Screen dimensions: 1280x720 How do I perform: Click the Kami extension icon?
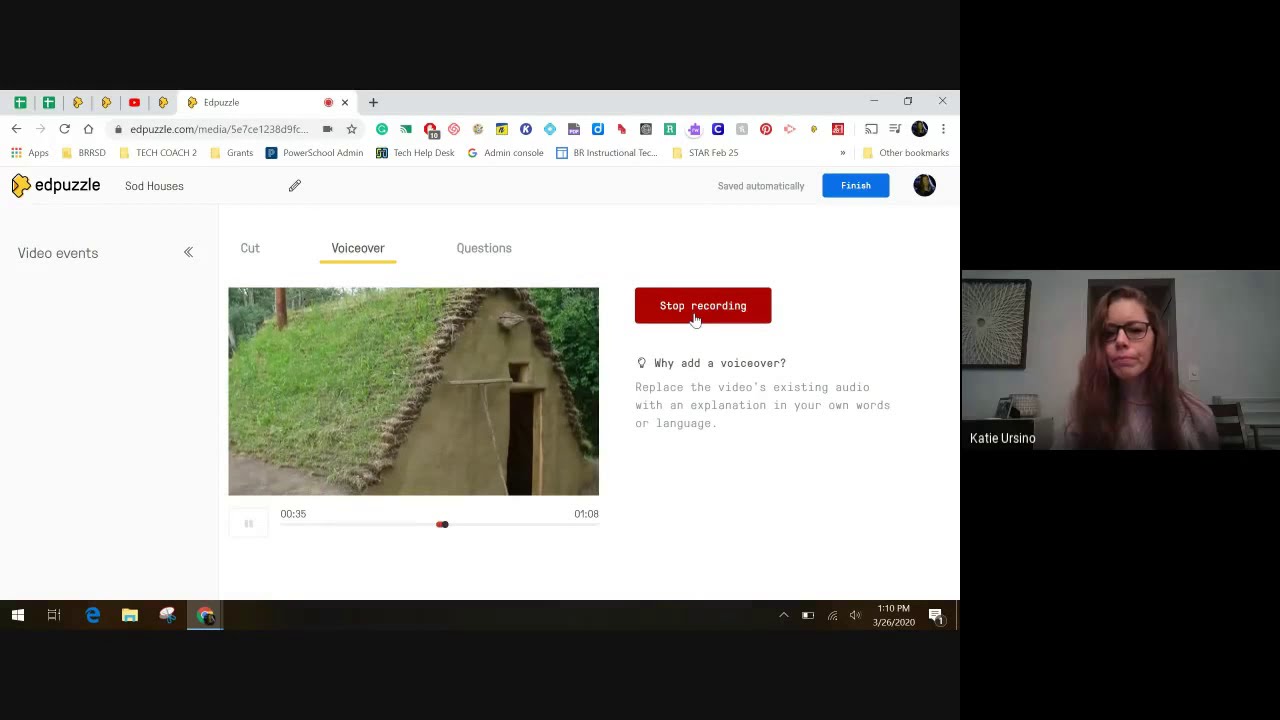pos(526,129)
